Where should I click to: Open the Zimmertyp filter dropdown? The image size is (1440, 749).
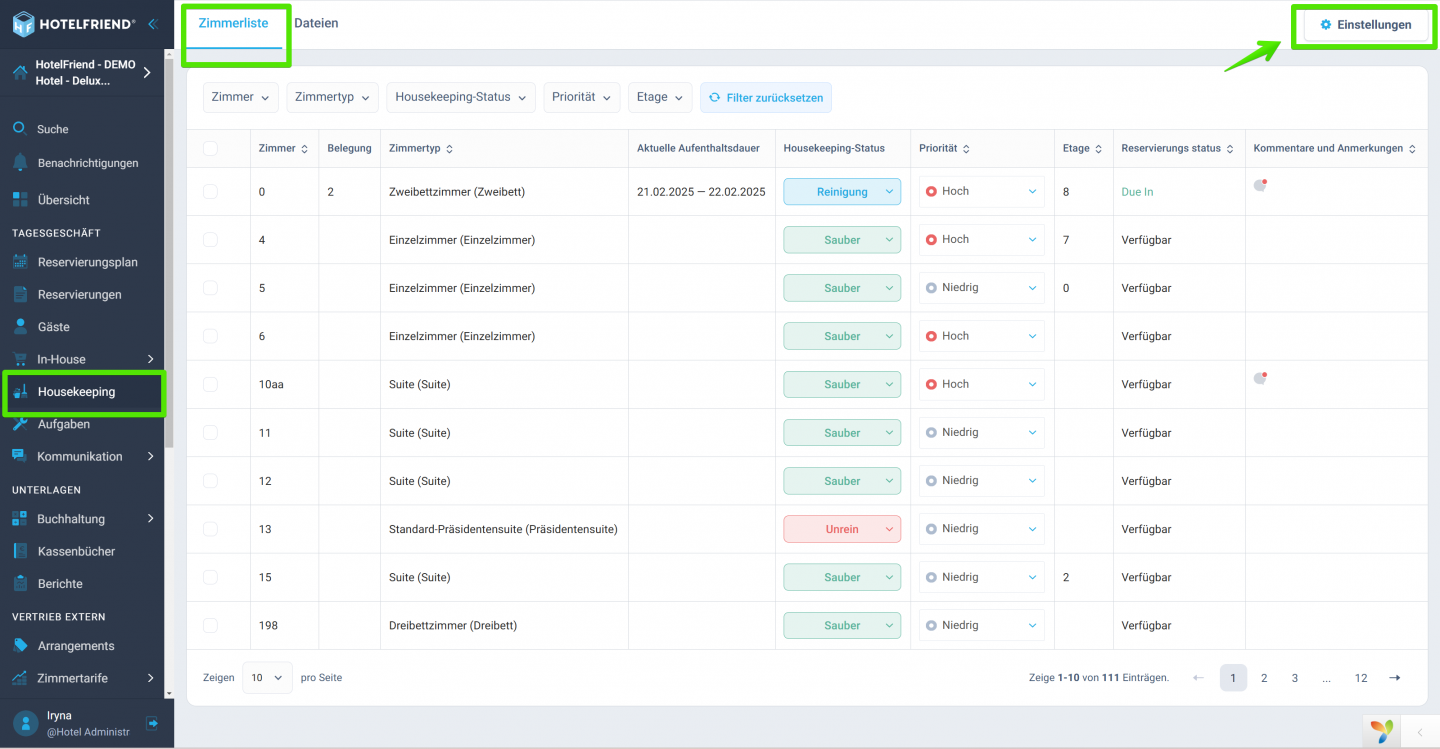pos(332,98)
